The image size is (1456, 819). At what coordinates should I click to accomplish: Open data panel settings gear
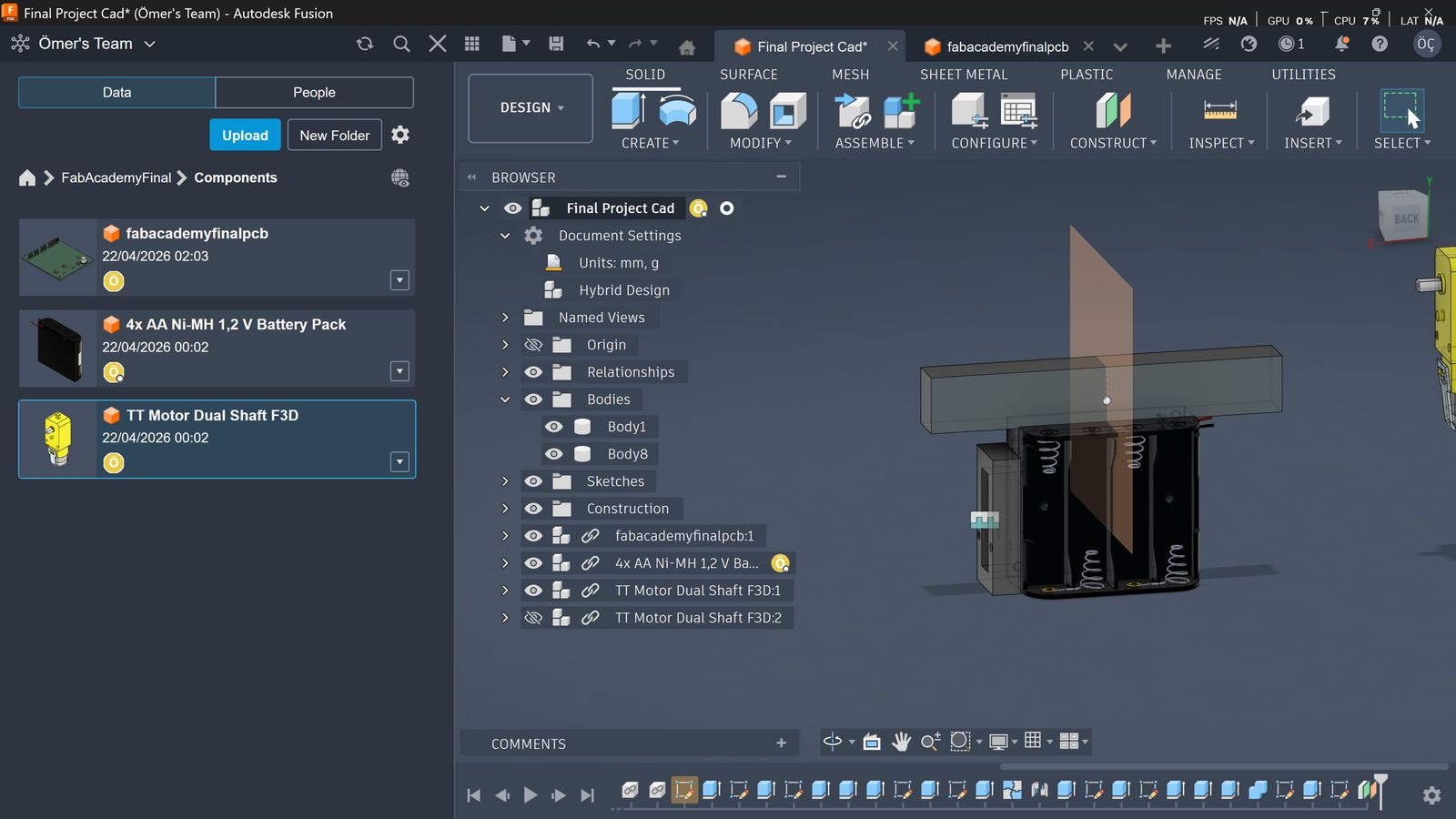coord(400,135)
